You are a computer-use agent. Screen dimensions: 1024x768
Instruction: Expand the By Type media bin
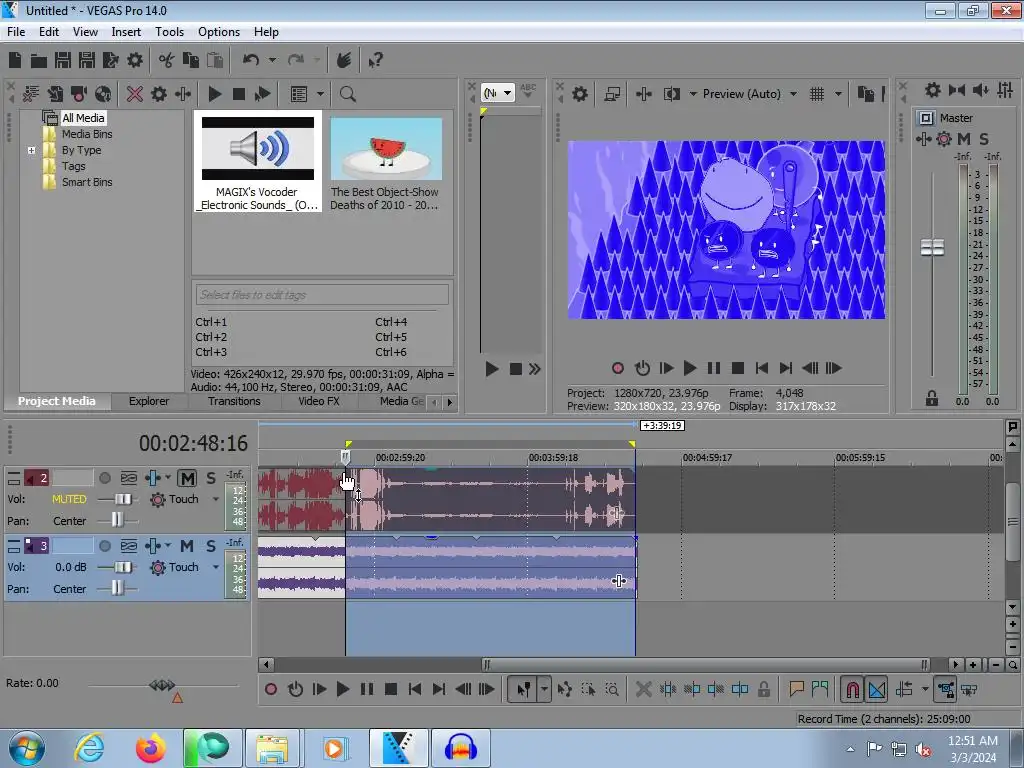coord(31,150)
